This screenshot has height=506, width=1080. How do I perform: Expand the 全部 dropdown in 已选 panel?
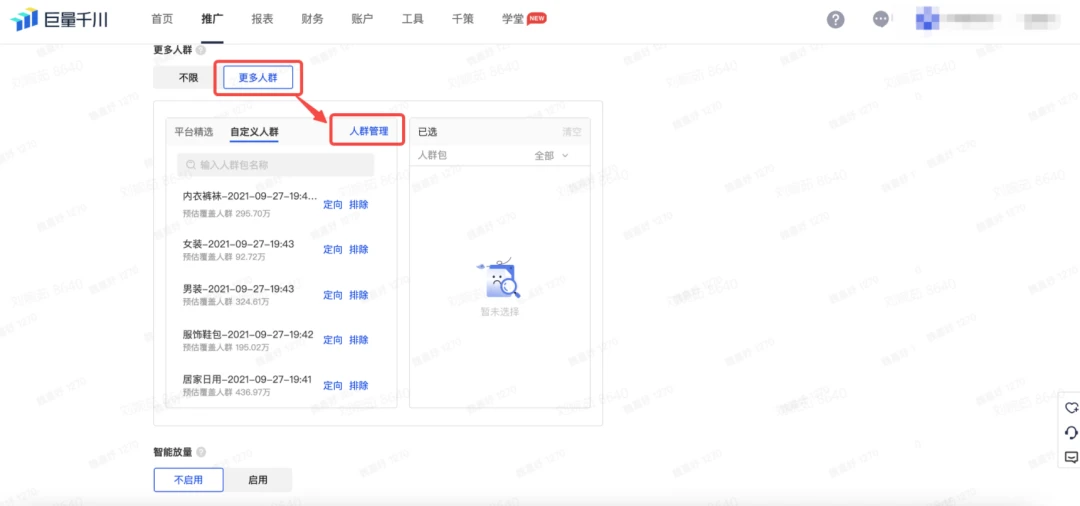551,156
